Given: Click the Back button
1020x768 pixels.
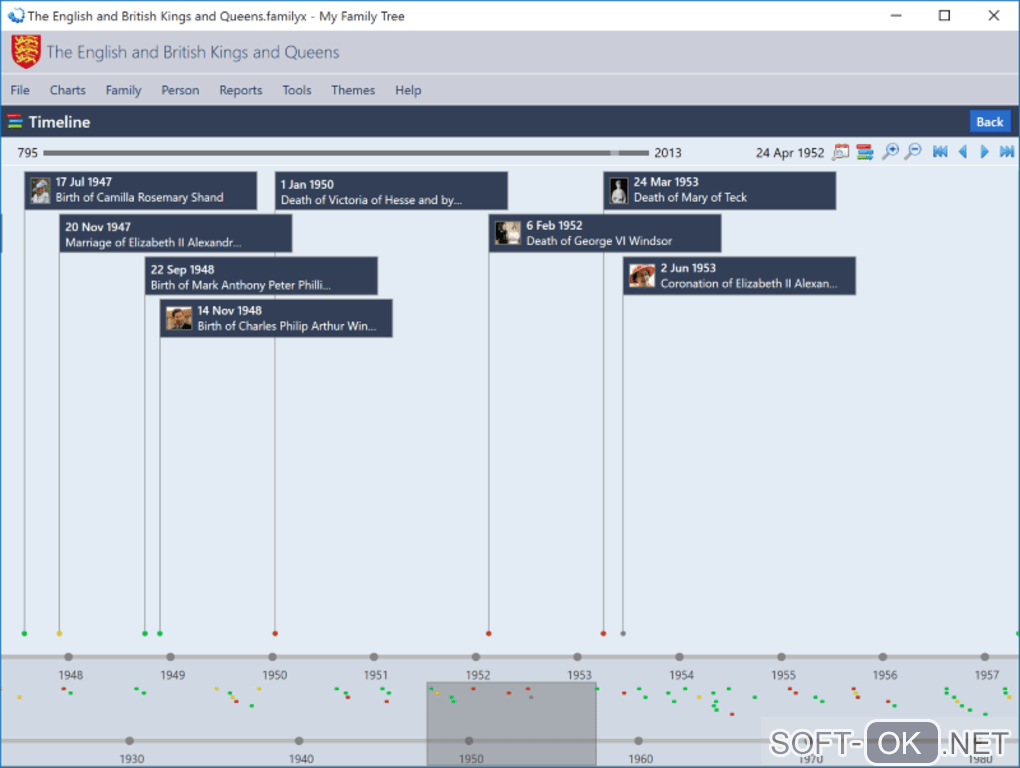Looking at the screenshot, I should (x=989, y=122).
